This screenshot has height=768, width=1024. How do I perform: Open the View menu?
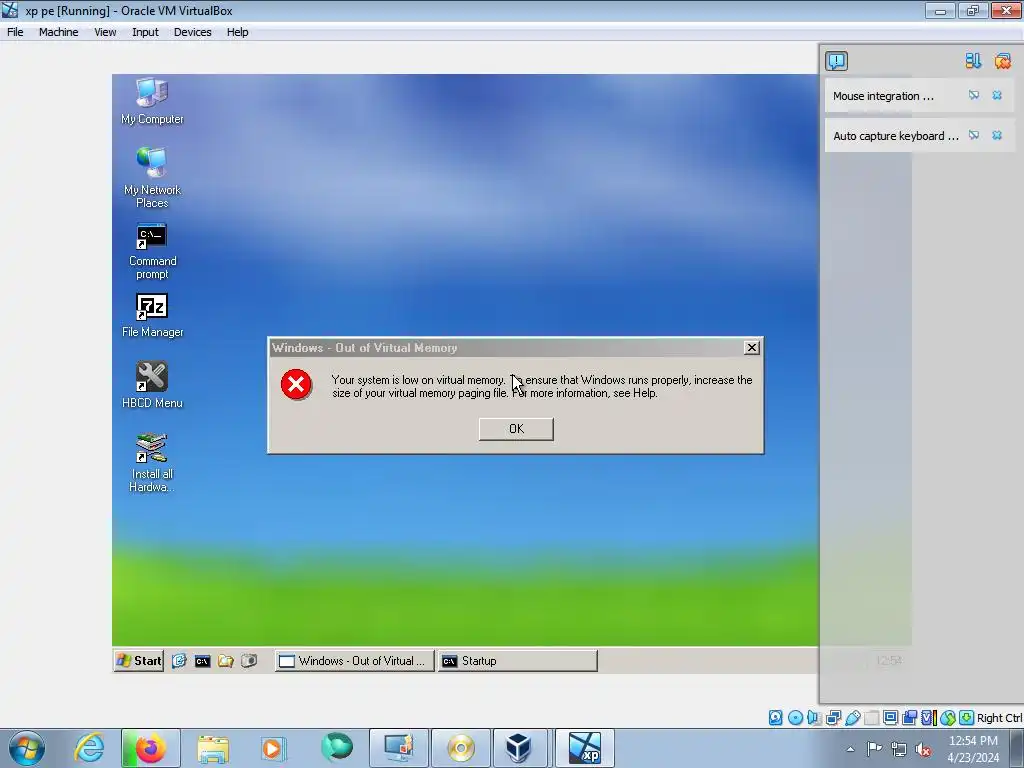tap(105, 32)
